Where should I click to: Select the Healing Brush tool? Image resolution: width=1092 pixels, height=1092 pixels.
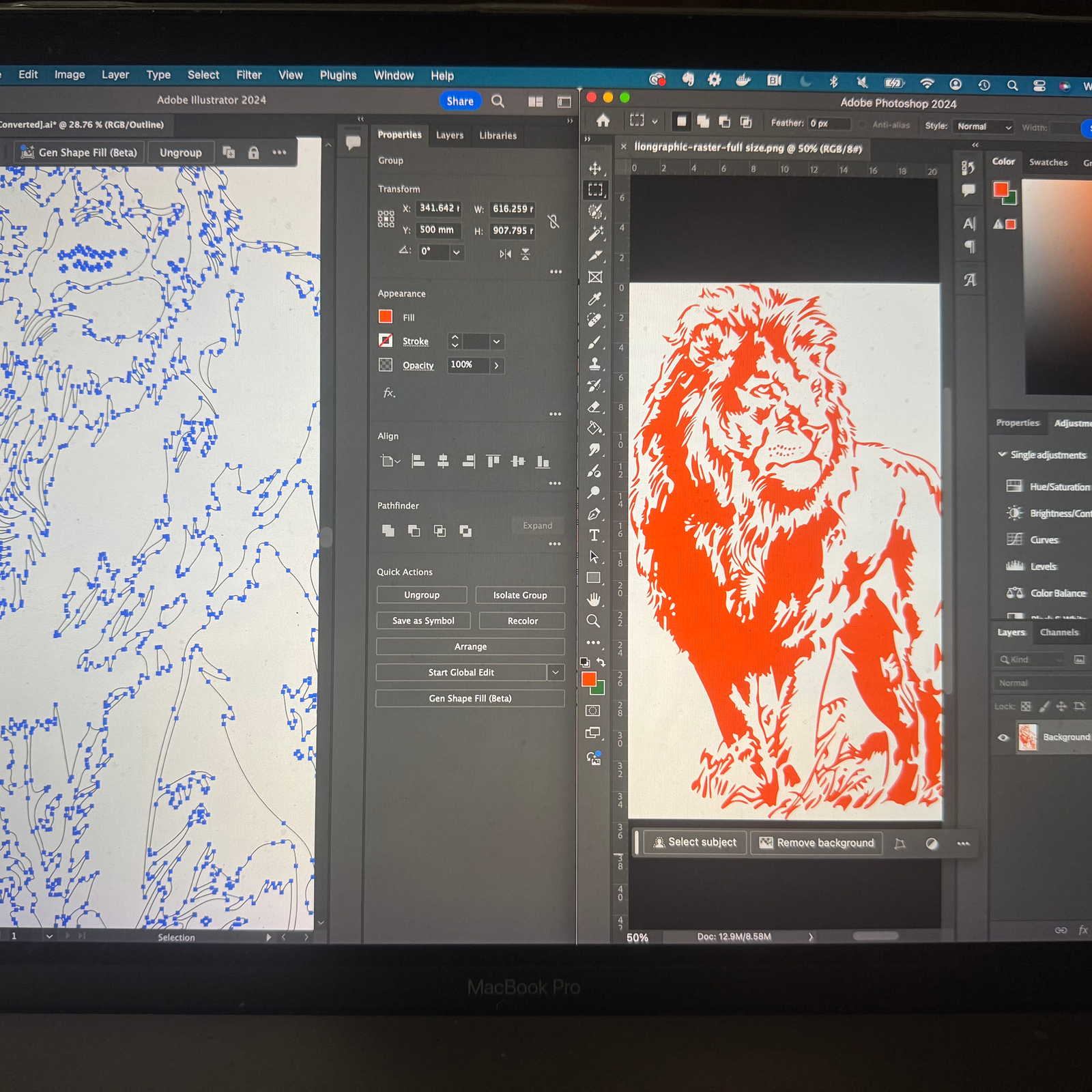pyautogui.click(x=595, y=318)
